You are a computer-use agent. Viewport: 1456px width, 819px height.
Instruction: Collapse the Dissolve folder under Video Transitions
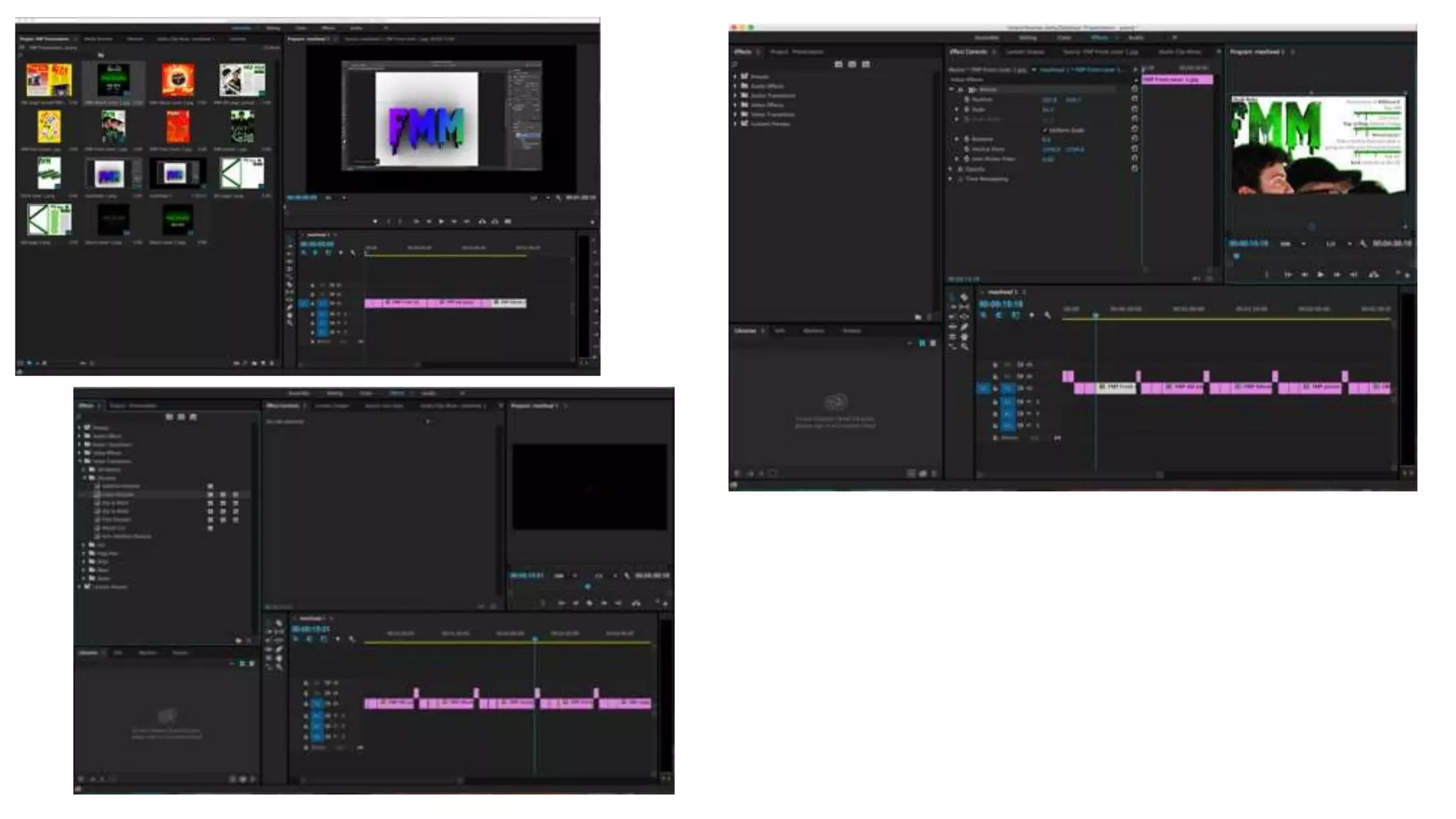coord(85,478)
